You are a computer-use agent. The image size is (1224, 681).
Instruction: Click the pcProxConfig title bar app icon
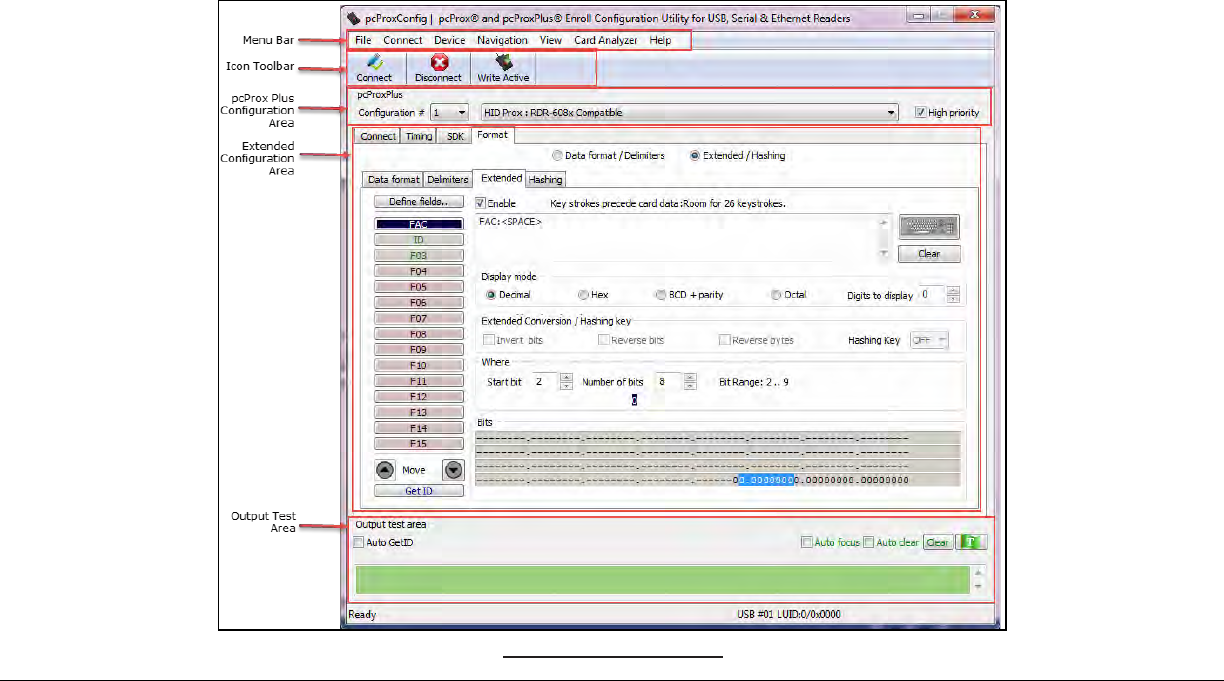pos(353,18)
